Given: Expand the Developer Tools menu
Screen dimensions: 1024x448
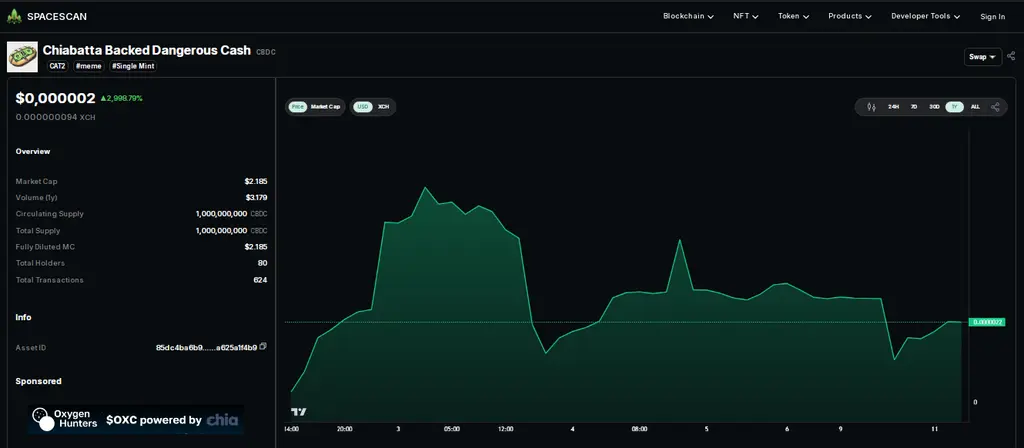Looking at the screenshot, I should coord(925,16).
